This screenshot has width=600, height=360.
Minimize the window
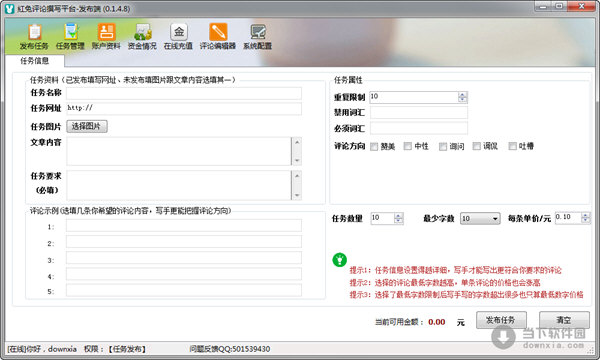click(543, 6)
